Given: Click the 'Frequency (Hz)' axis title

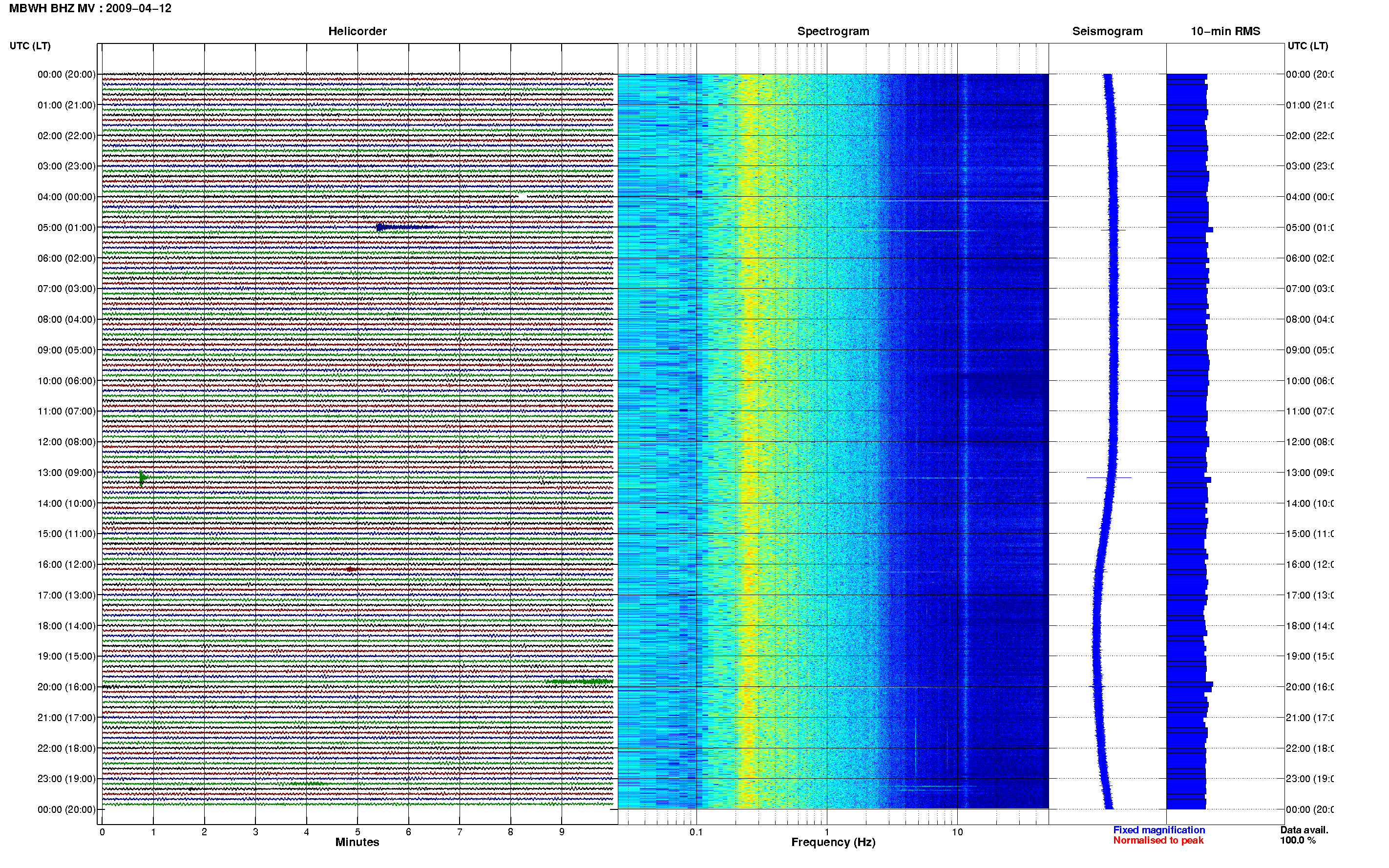Looking at the screenshot, I should pos(833,842).
